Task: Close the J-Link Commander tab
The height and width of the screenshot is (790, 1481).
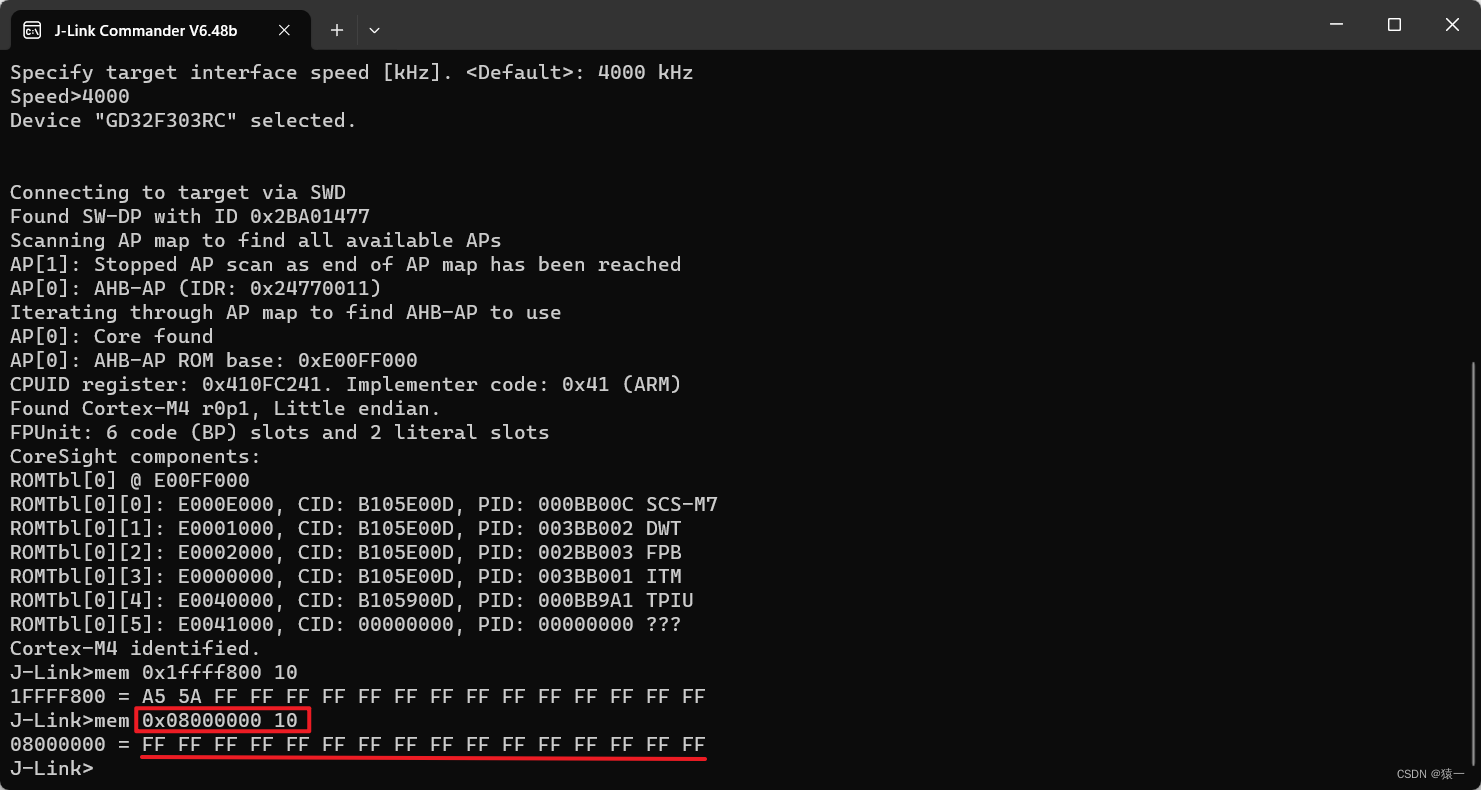Action: 283,30
